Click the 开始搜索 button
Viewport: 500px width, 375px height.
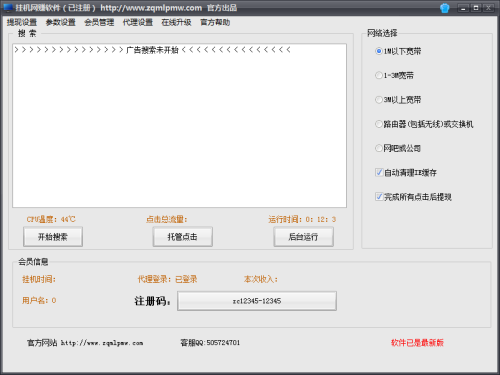click(53, 237)
